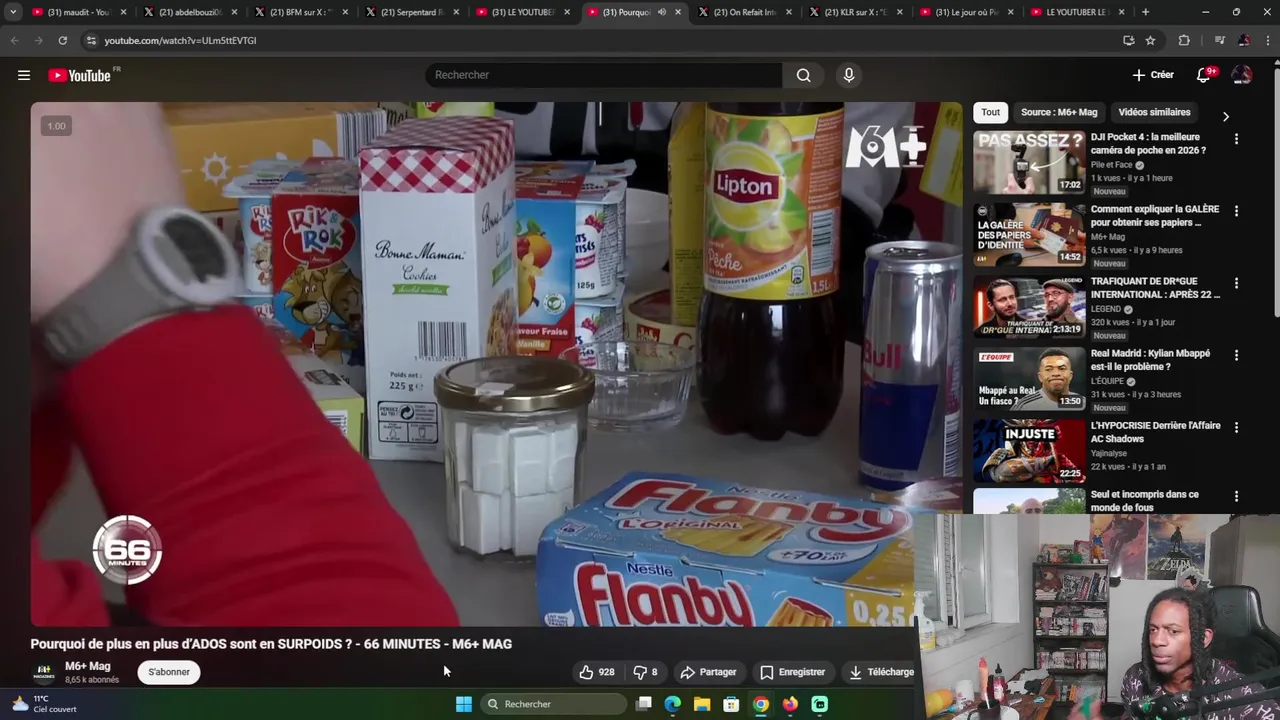Open more options for TRAFIQUANT video
1280x720 pixels.
click(1236, 283)
